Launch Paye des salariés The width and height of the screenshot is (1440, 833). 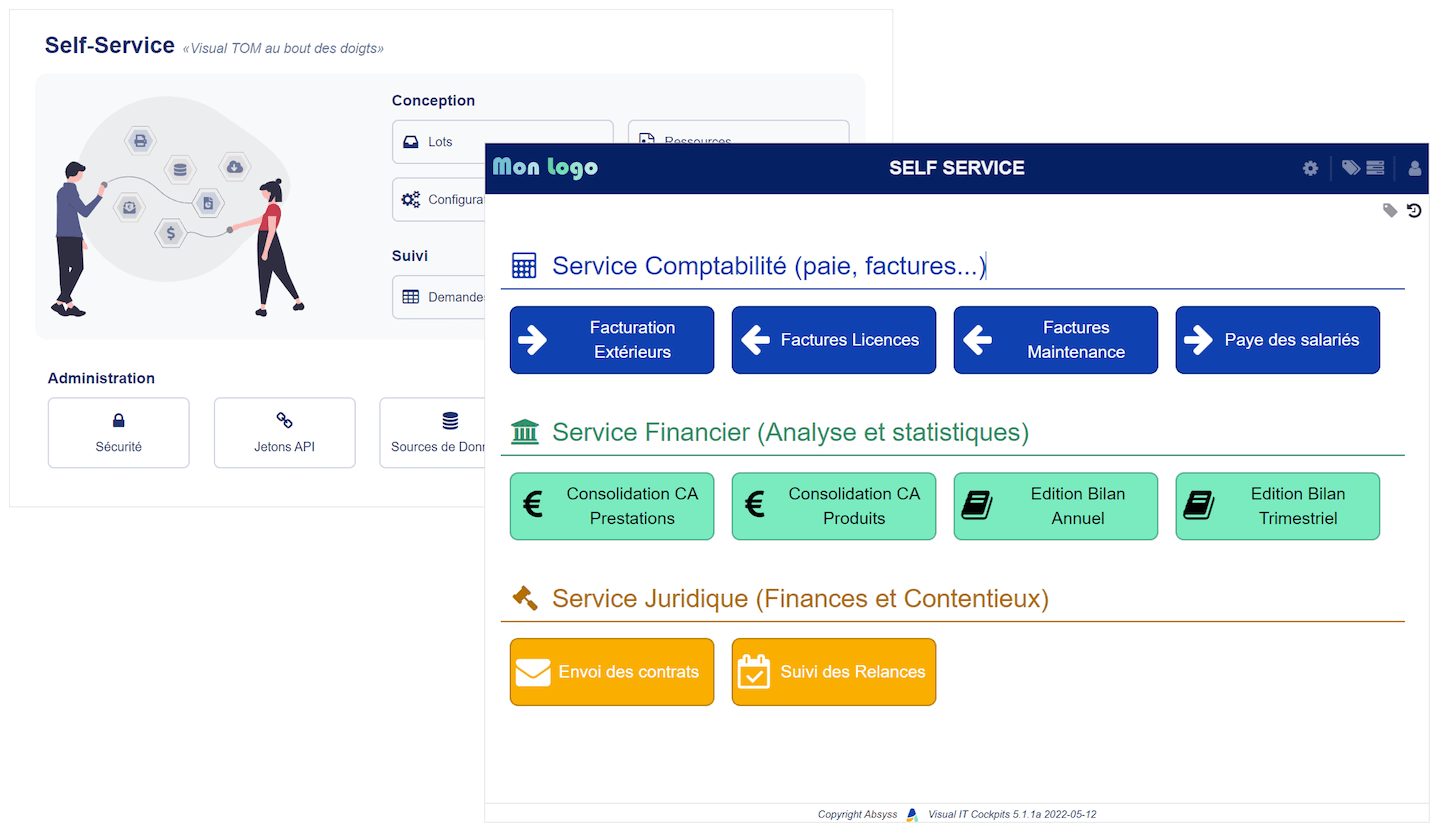(1277, 340)
